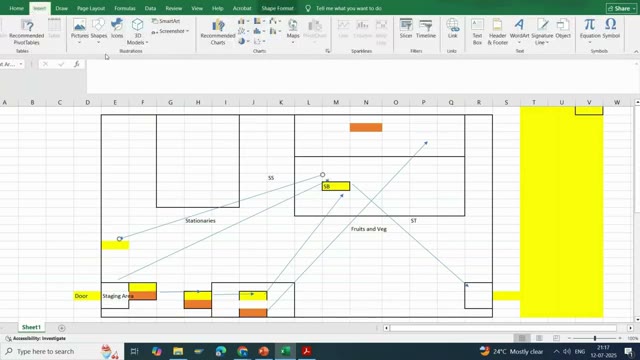Click the new sheet plus icon
The image size is (640, 360).
pos(62,328)
